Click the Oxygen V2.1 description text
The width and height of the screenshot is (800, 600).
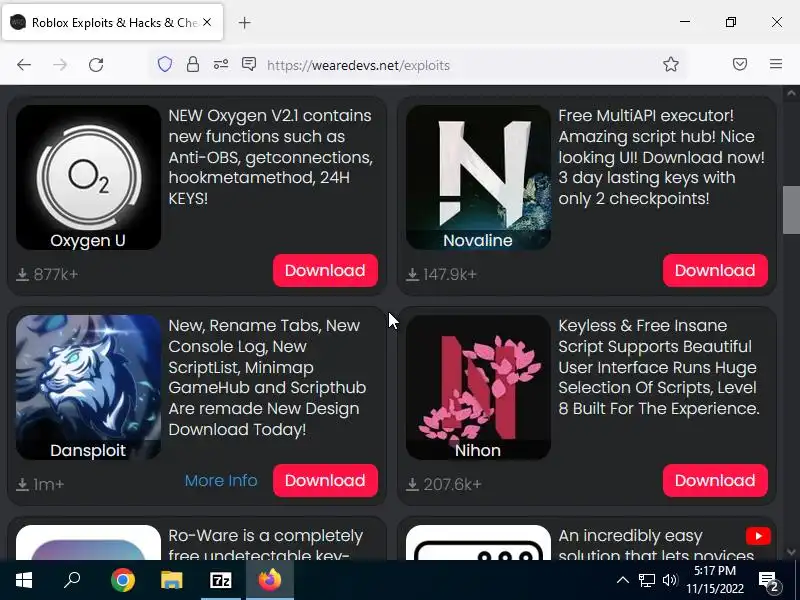tap(271, 157)
